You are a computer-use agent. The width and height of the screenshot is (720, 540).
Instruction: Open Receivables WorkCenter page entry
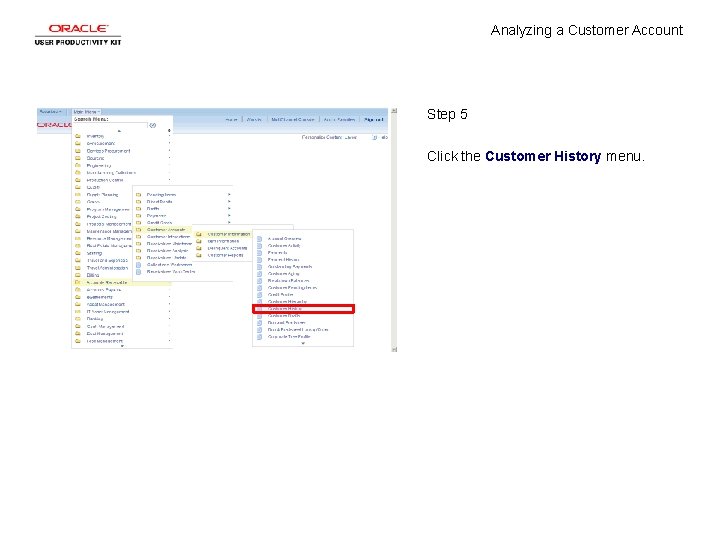pos(171,272)
